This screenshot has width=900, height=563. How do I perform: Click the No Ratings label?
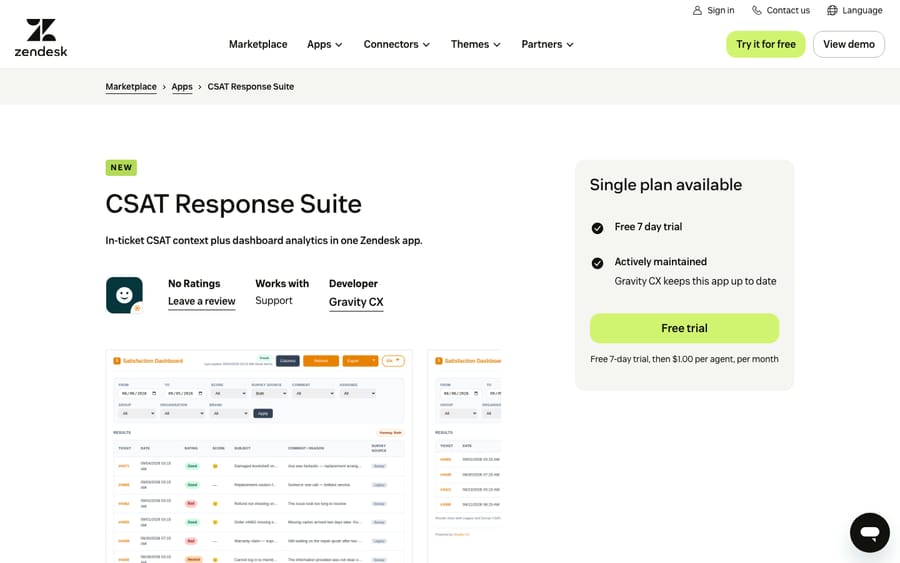tap(194, 284)
